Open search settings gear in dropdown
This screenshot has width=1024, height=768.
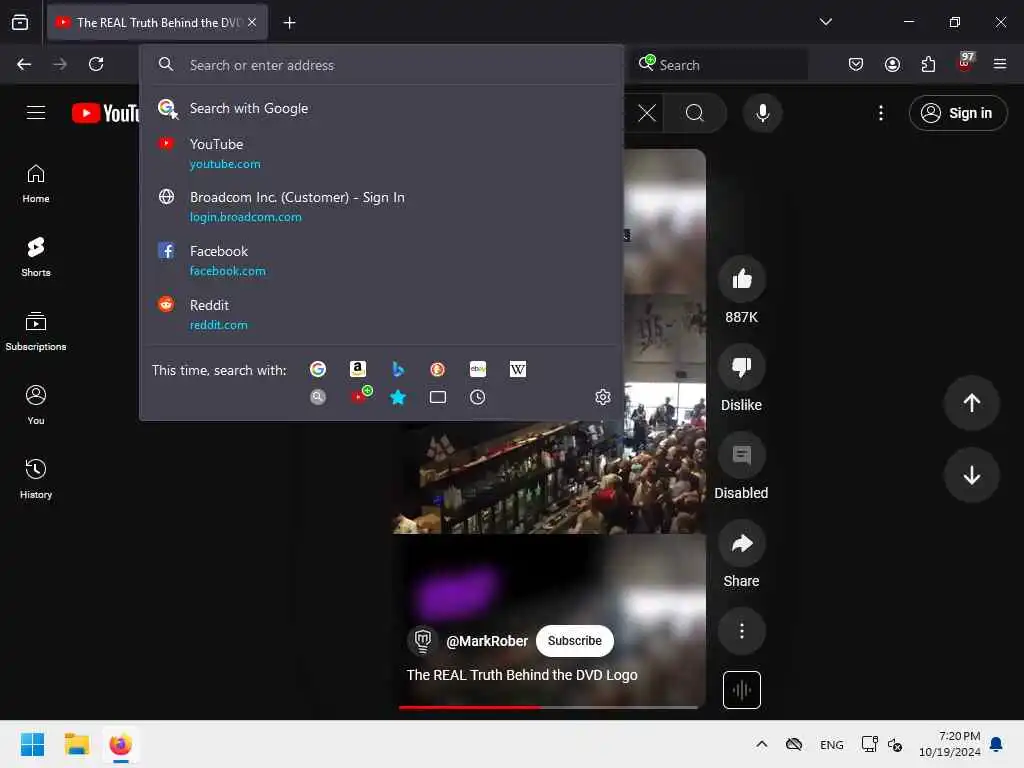603,397
